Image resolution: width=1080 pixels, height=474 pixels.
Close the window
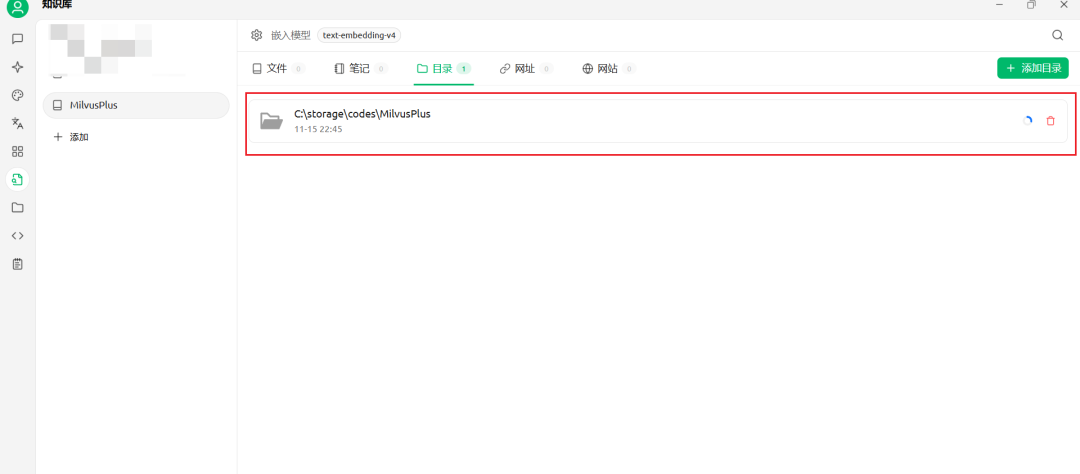1063,5
